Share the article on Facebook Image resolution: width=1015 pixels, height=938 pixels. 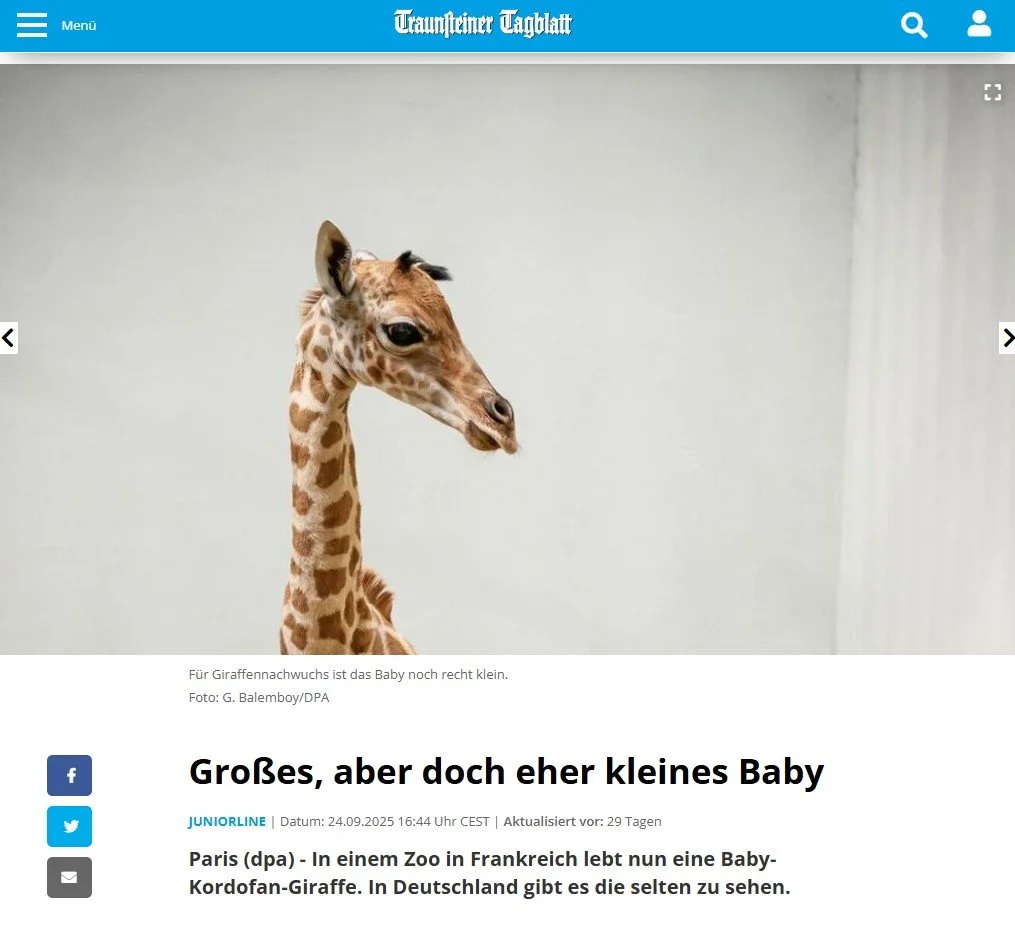[69, 775]
